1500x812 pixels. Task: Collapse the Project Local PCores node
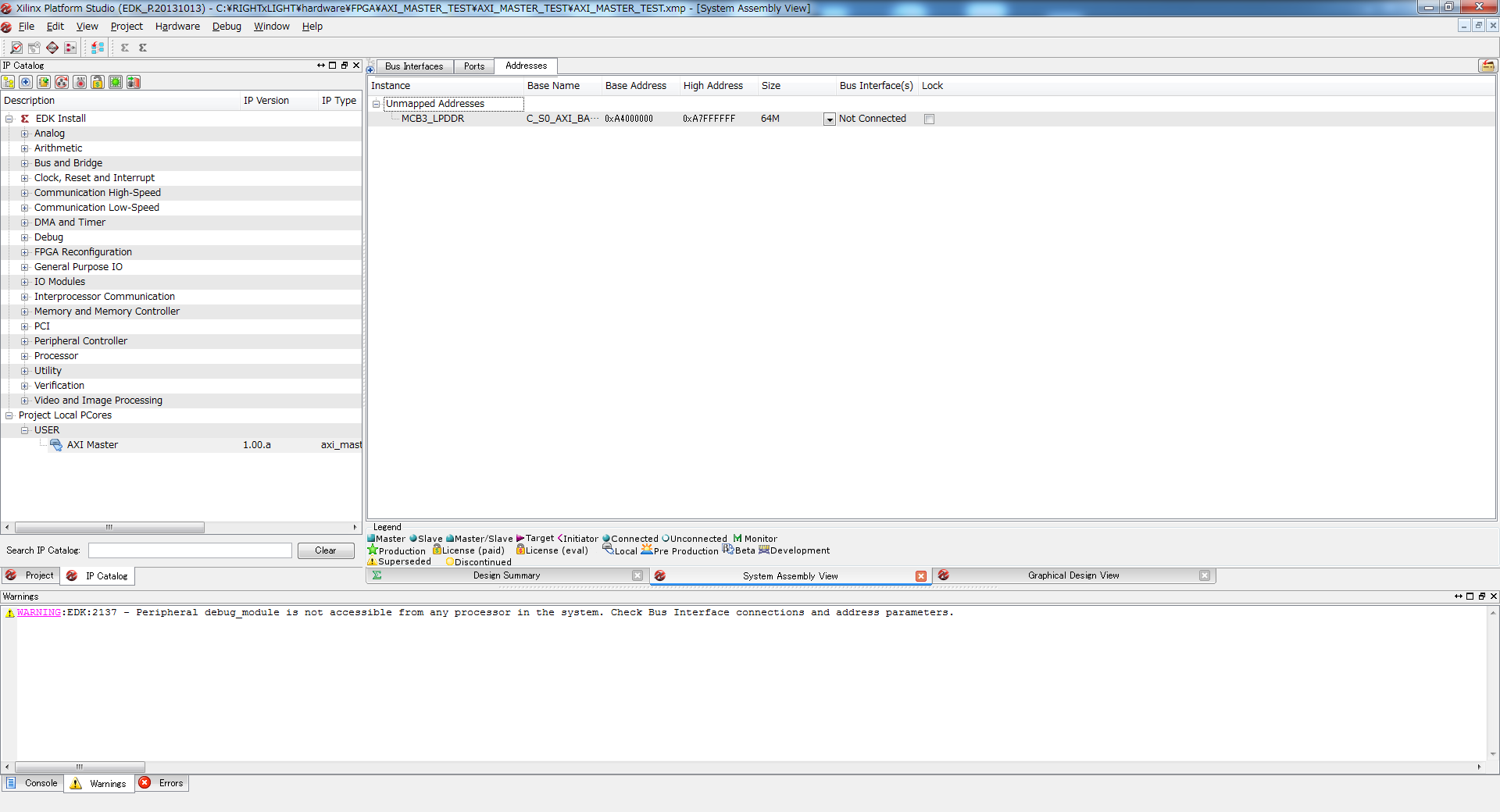pos(9,415)
